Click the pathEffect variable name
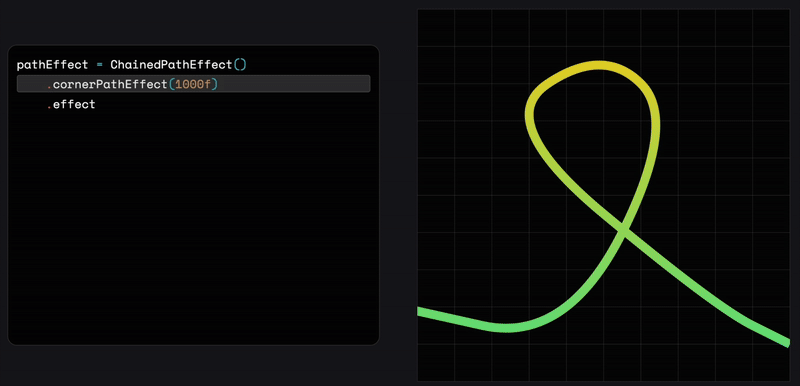 (x=52, y=65)
